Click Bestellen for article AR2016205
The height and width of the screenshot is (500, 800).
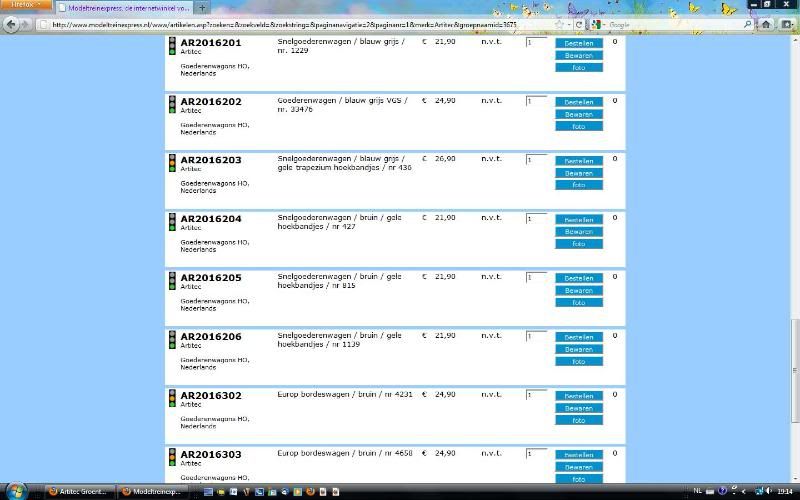pos(579,278)
